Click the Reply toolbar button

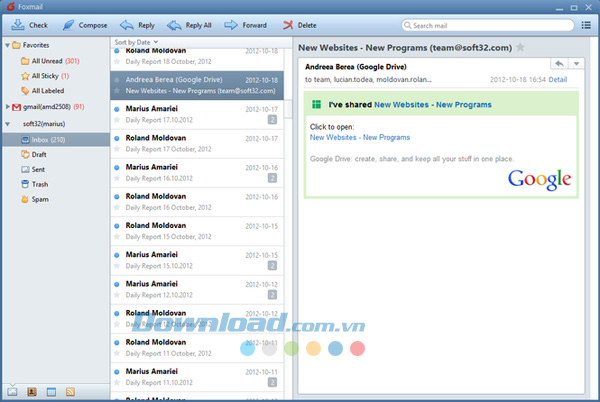(x=137, y=25)
